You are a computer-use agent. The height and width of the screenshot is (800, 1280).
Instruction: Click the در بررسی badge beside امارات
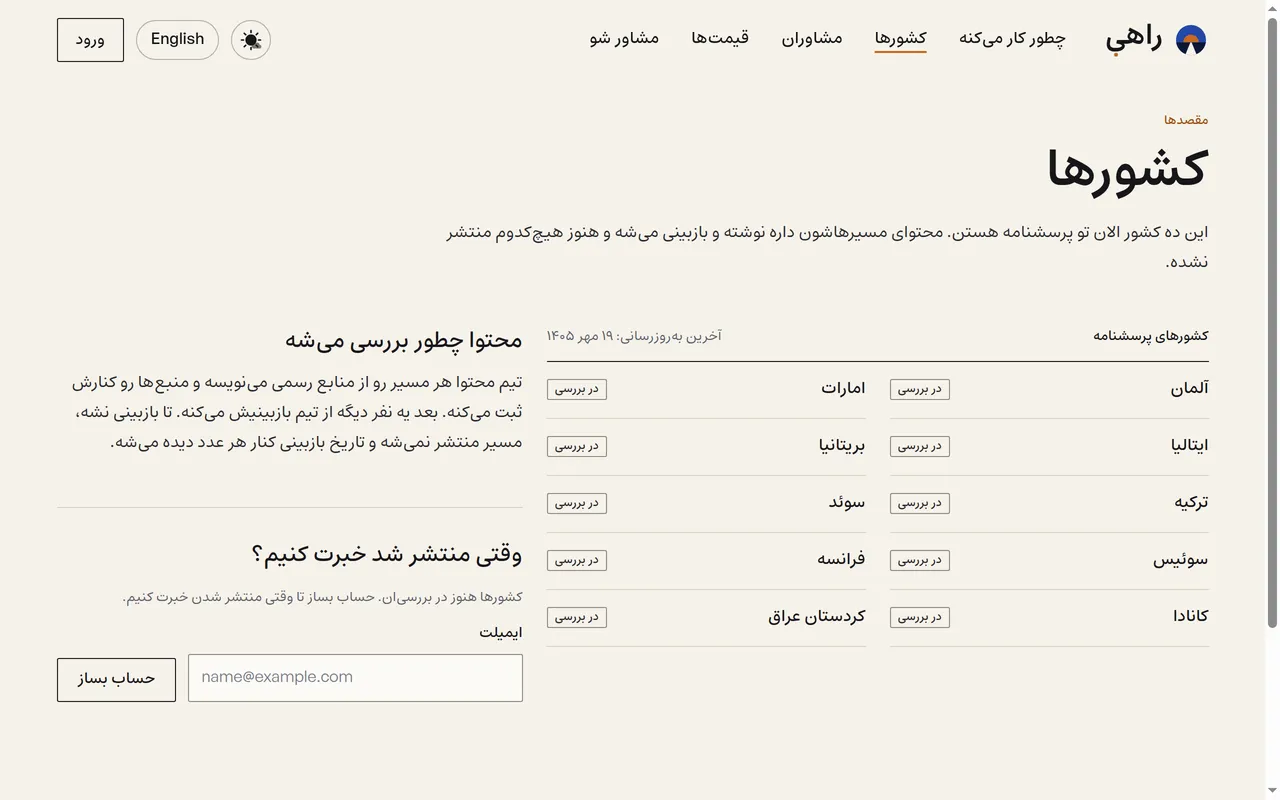[577, 390]
